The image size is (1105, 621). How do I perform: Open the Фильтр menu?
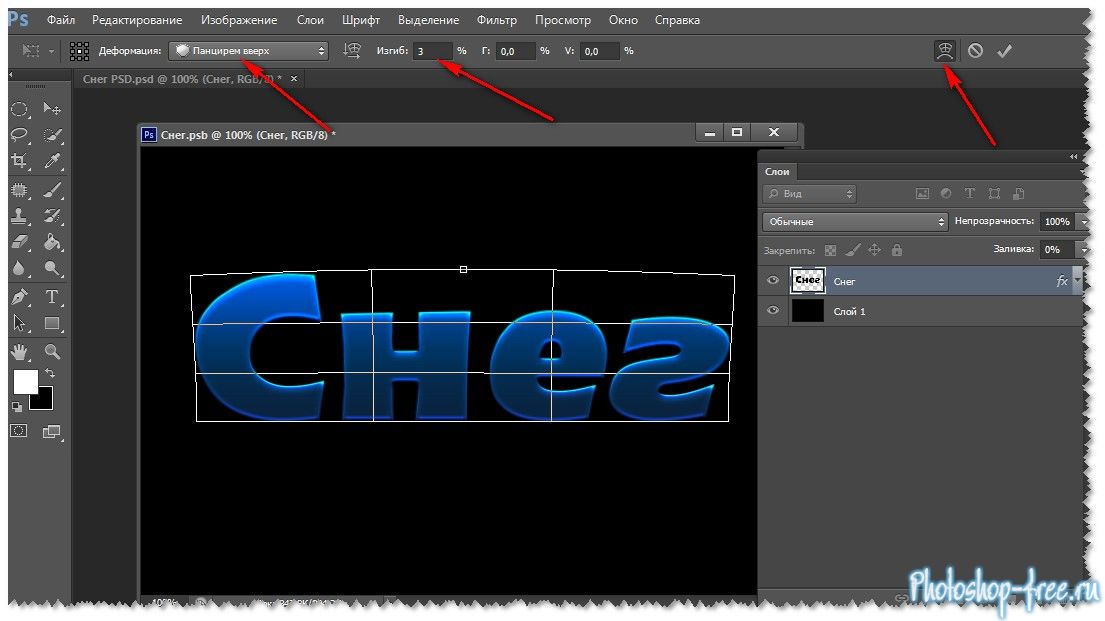[x=497, y=20]
